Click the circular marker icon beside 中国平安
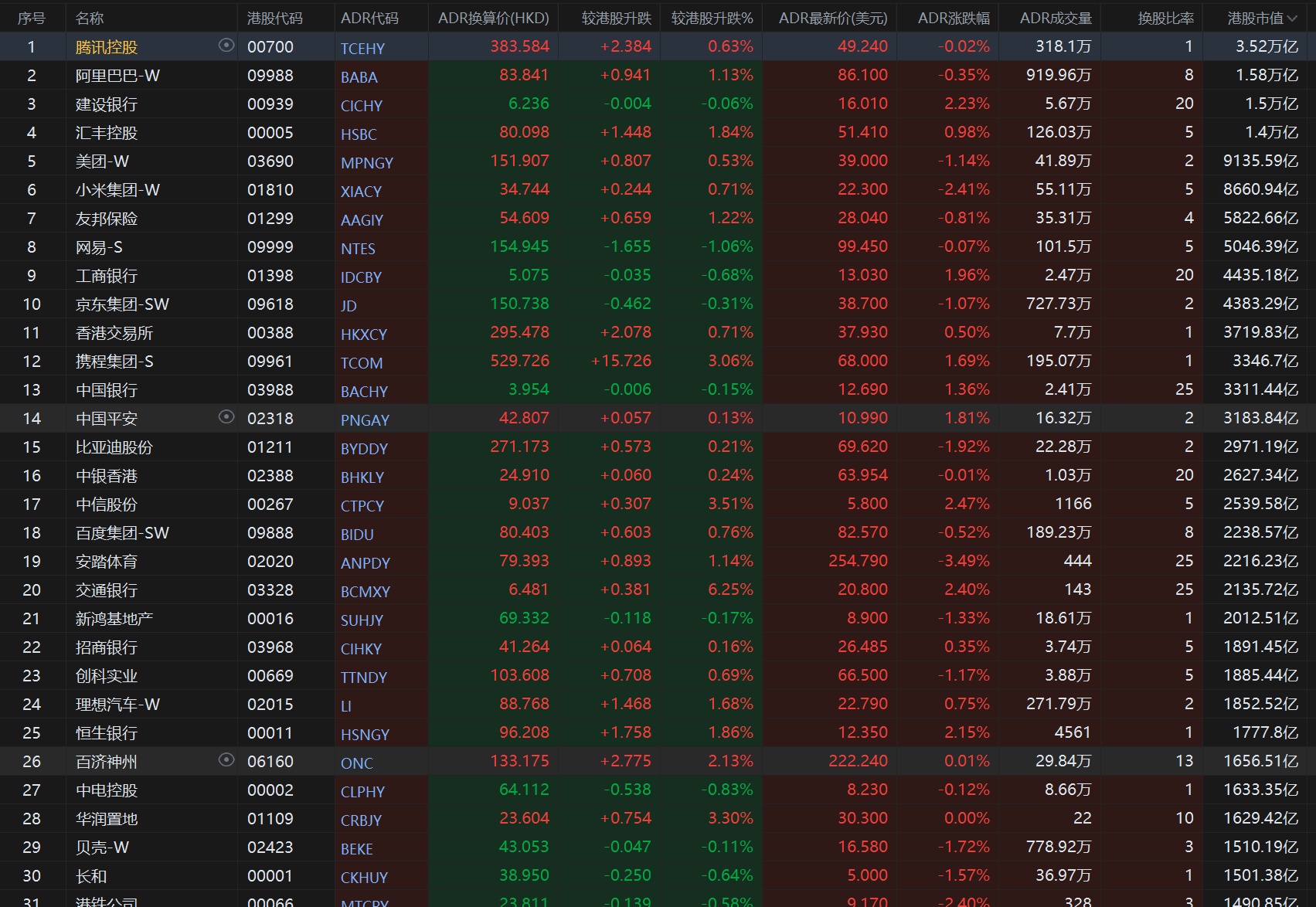Image resolution: width=1316 pixels, height=907 pixels. click(x=226, y=417)
